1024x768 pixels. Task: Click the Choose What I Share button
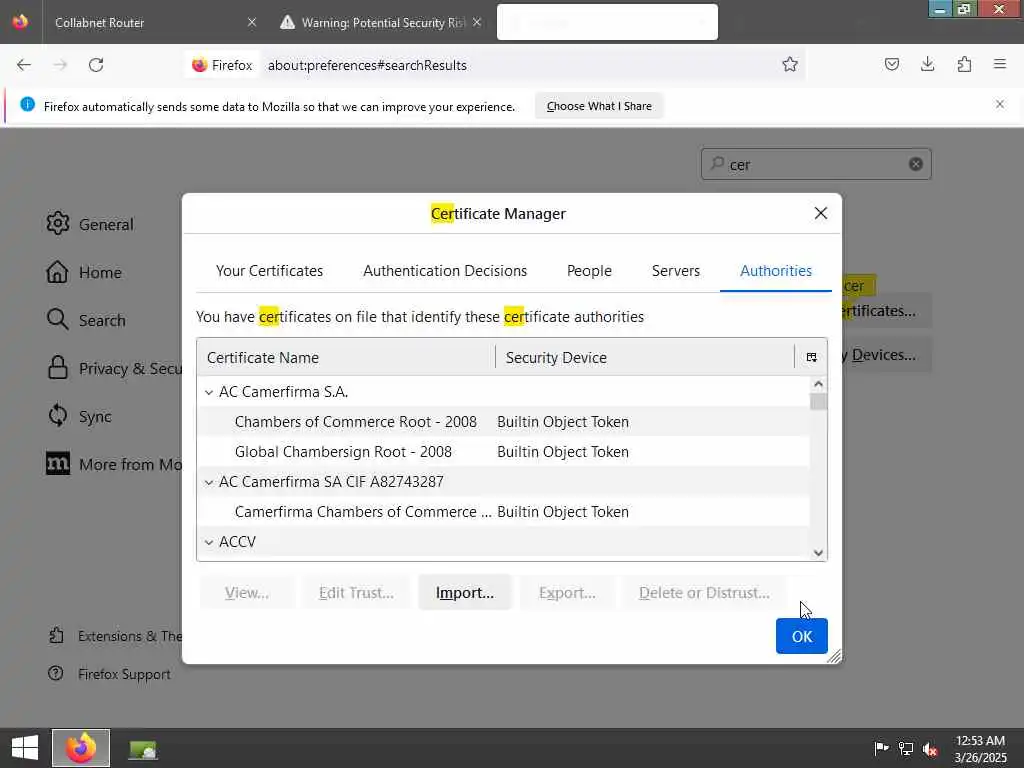(599, 106)
